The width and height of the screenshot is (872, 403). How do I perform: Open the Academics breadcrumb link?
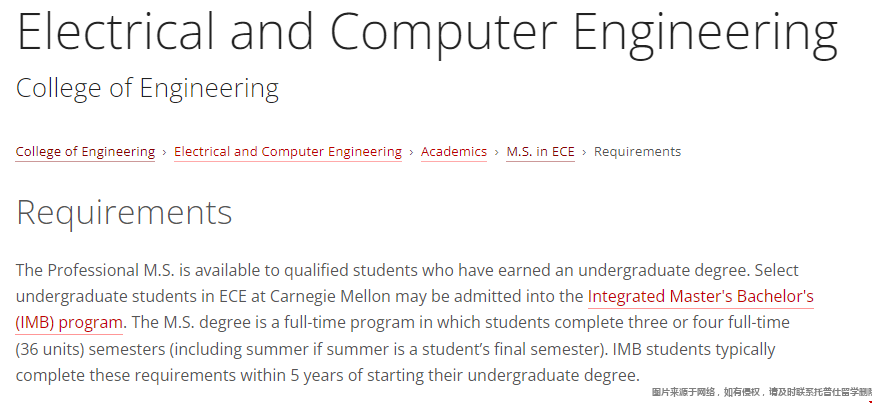pos(454,152)
